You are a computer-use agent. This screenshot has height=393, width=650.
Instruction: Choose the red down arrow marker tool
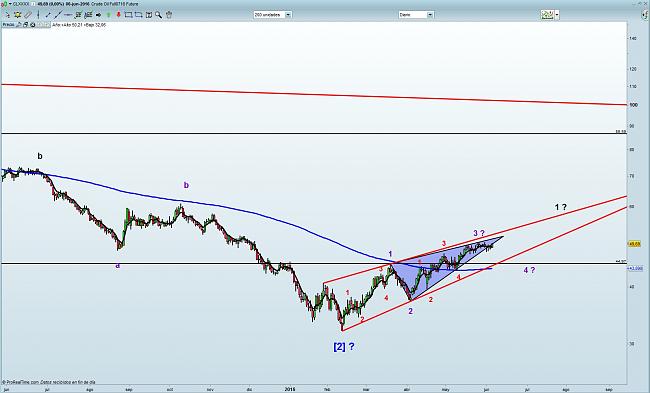pos(119,15)
